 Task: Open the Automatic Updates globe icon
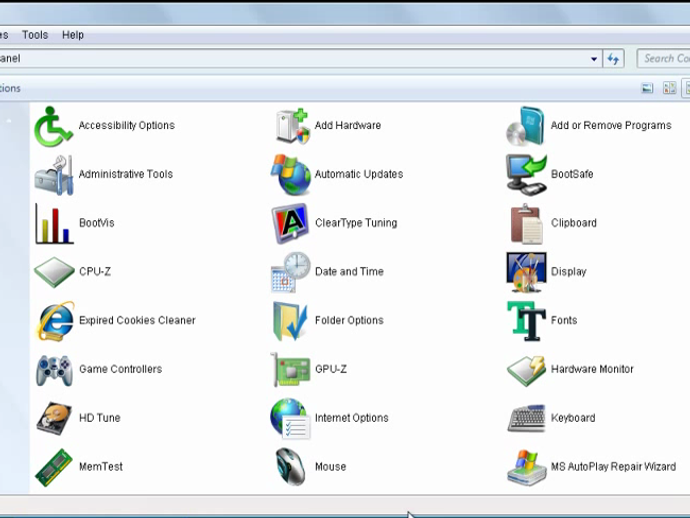(291, 175)
